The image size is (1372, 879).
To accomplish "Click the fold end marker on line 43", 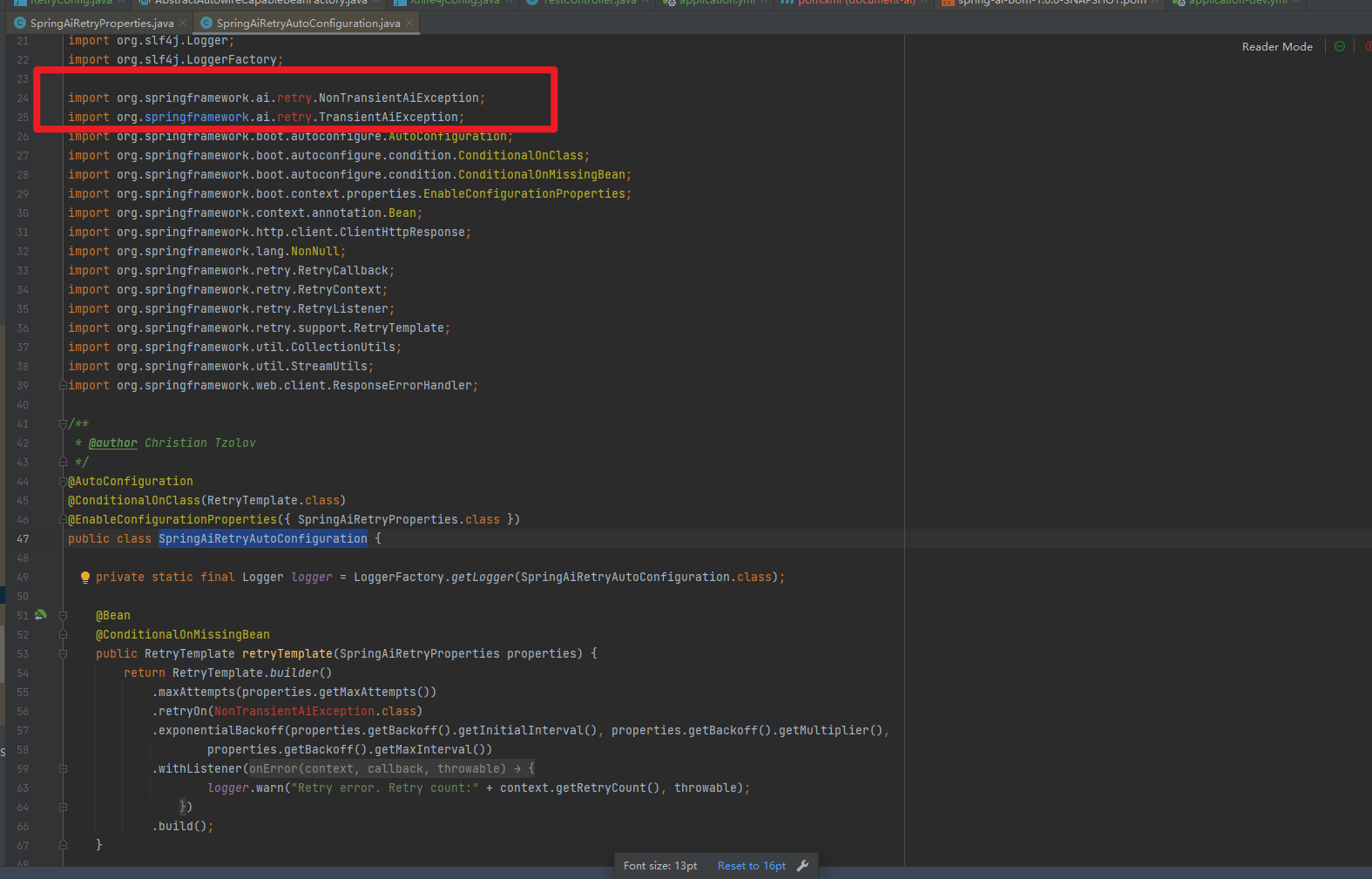I will 63,462.
